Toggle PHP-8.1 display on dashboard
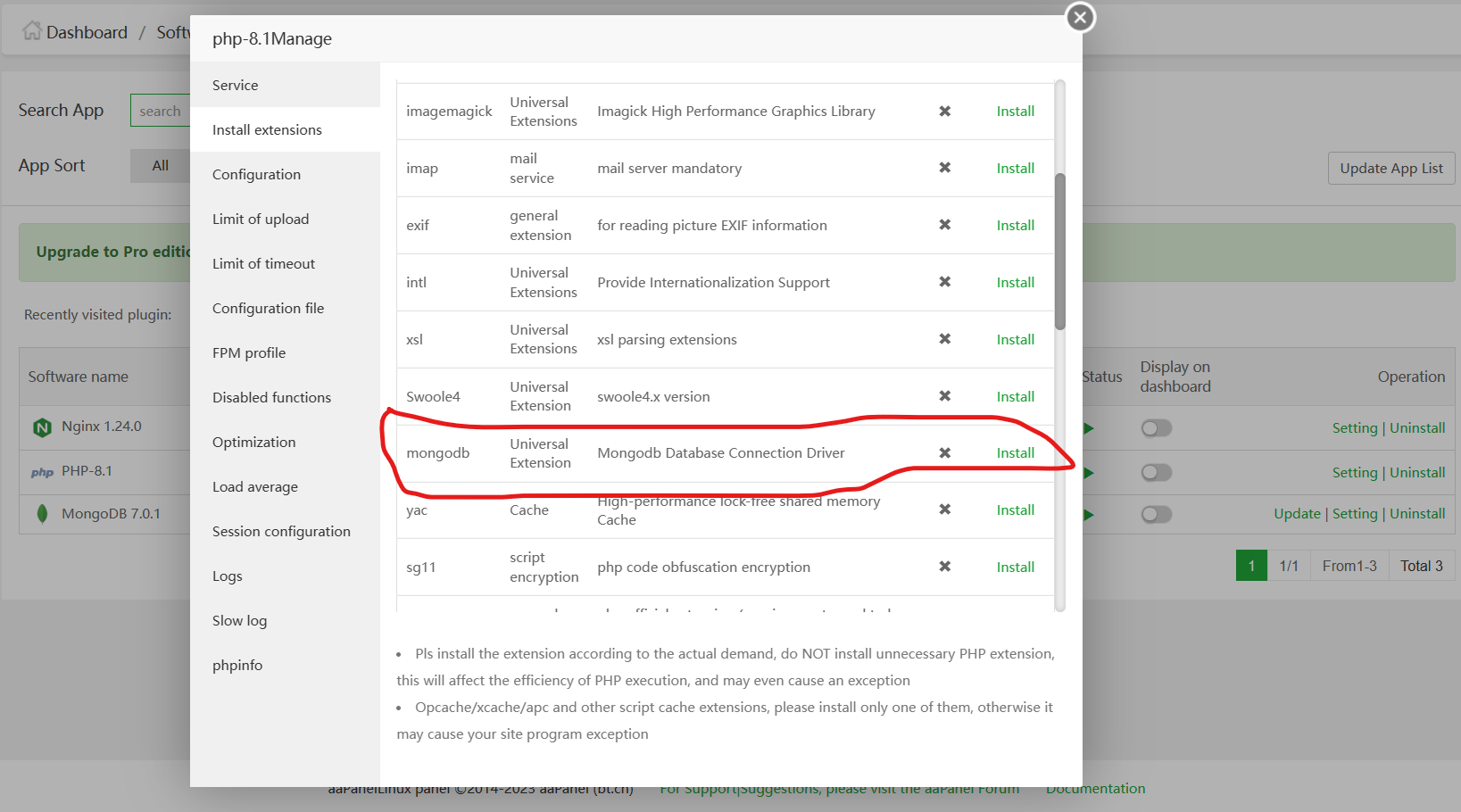 (1157, 472)
